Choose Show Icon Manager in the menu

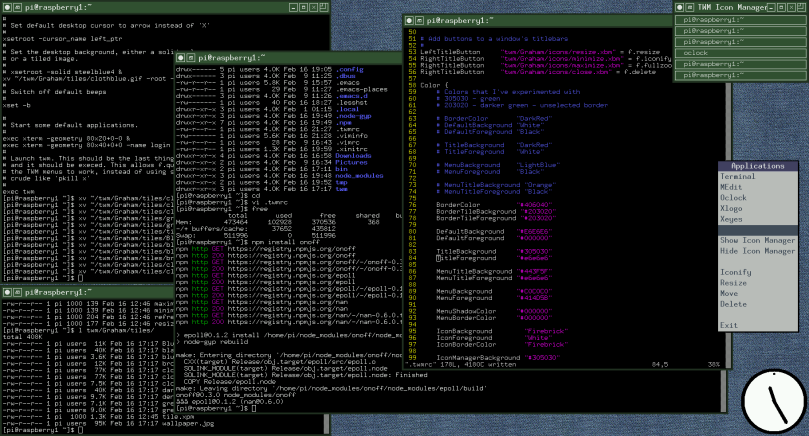[x=758, y=240]
